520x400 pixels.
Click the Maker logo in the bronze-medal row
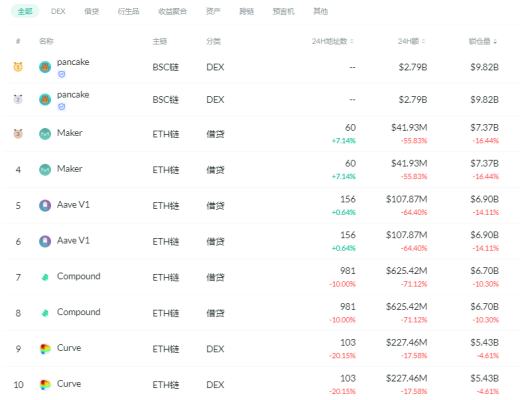45,134
